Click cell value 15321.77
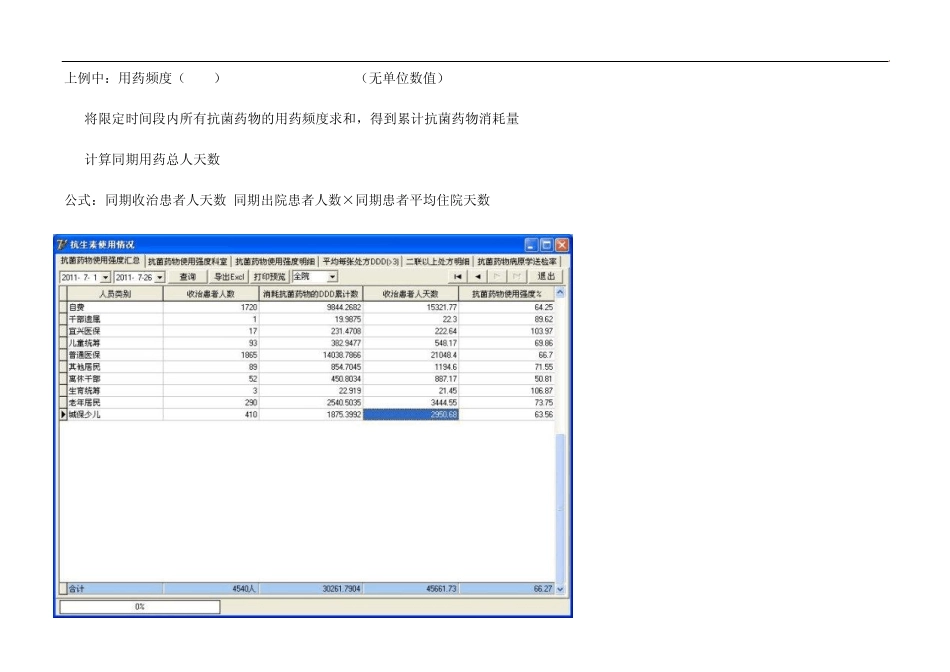950x672 pixels. pyautogui.click(x=442, y=307)
